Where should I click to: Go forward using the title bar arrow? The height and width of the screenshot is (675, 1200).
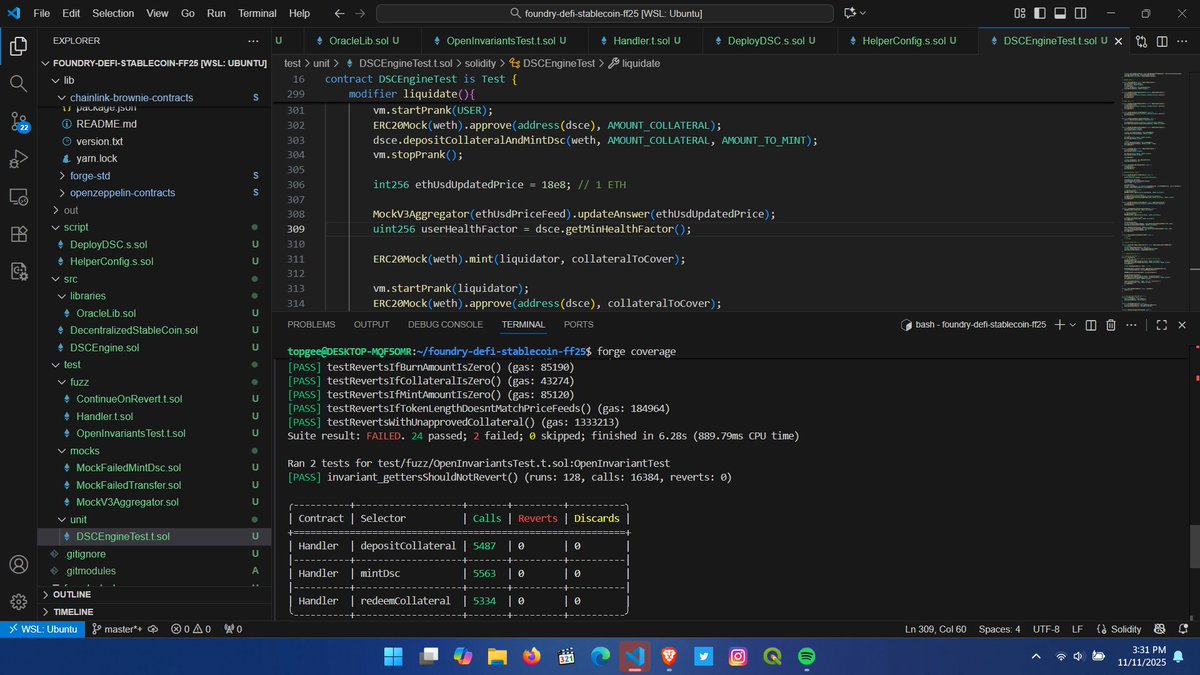[360, 13]
